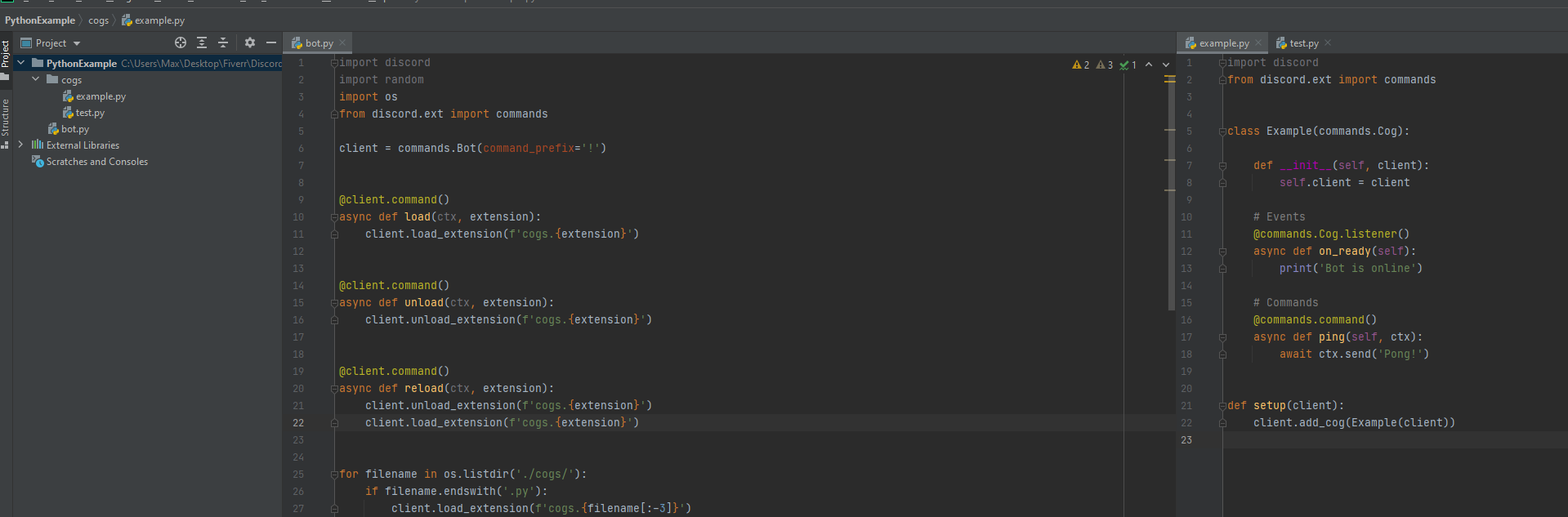This screenshot has width=1568, height=517.
Task: Jump to the previous highlighted problem using the up arrow
Action: [1149, 65]
